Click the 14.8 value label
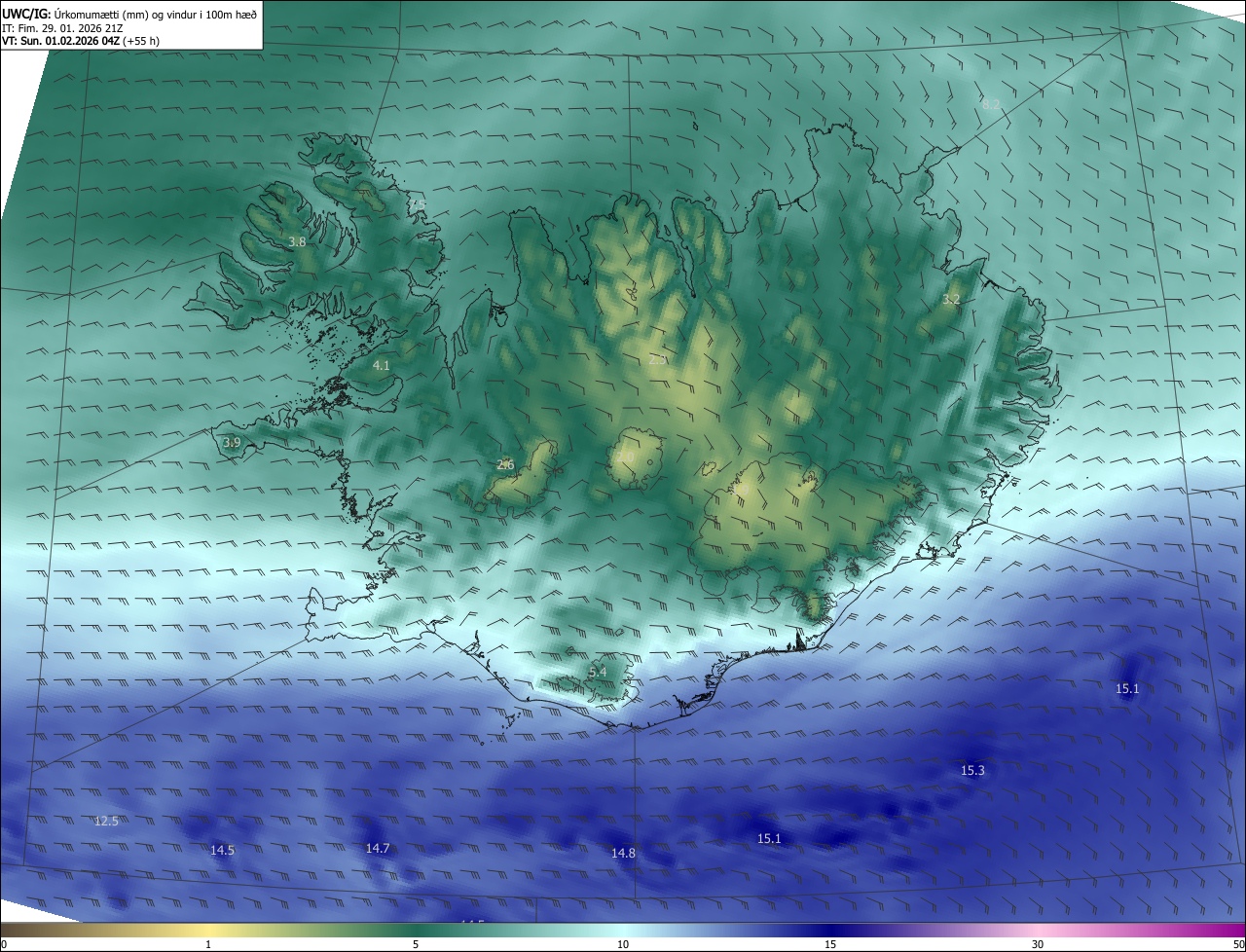Viewport: 1246px width, 952px height. pyautogui.click(x=623, y=854)
